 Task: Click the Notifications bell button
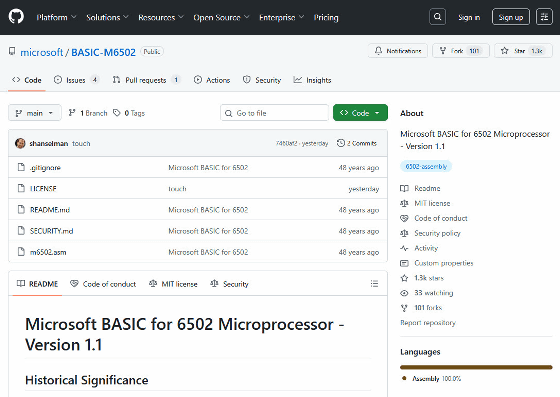click(398, 51)
